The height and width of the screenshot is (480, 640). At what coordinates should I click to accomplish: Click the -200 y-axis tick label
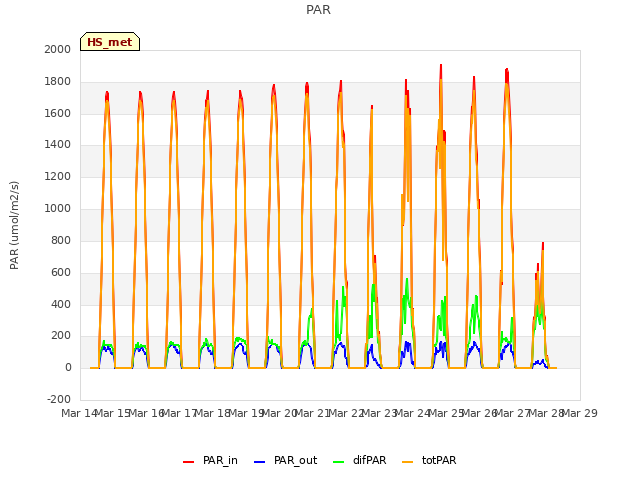pos(59,399)
